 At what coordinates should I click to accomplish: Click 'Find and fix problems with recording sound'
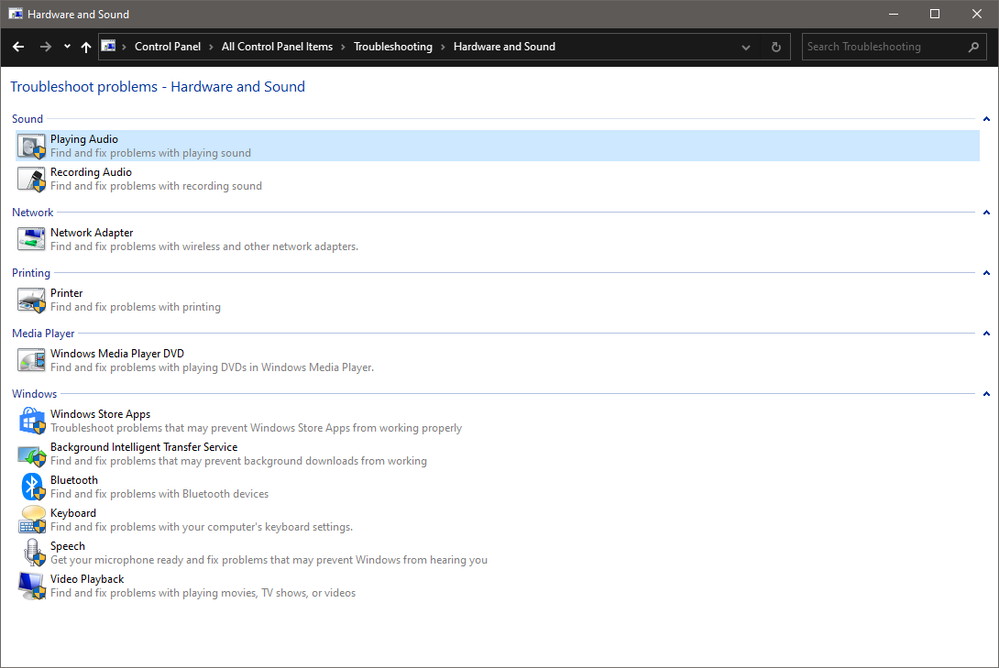(x=156, y=186)
